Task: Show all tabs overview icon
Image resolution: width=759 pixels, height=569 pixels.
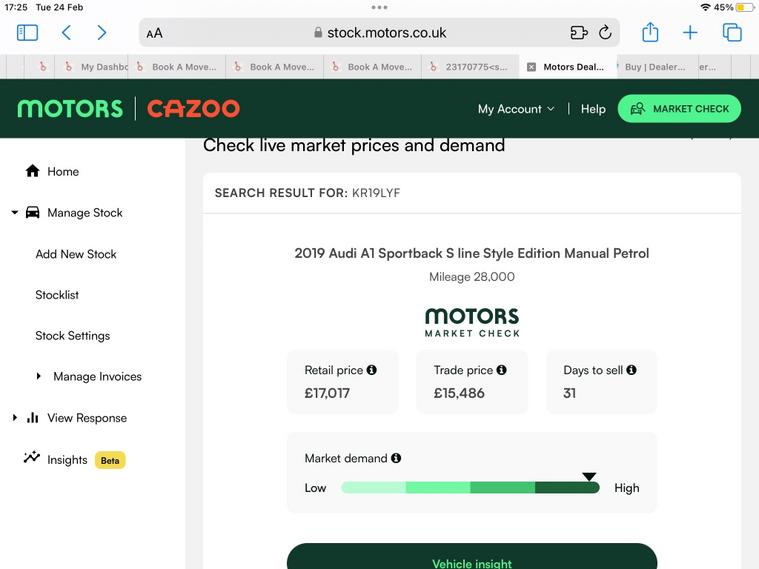Action: pos(732,32)
